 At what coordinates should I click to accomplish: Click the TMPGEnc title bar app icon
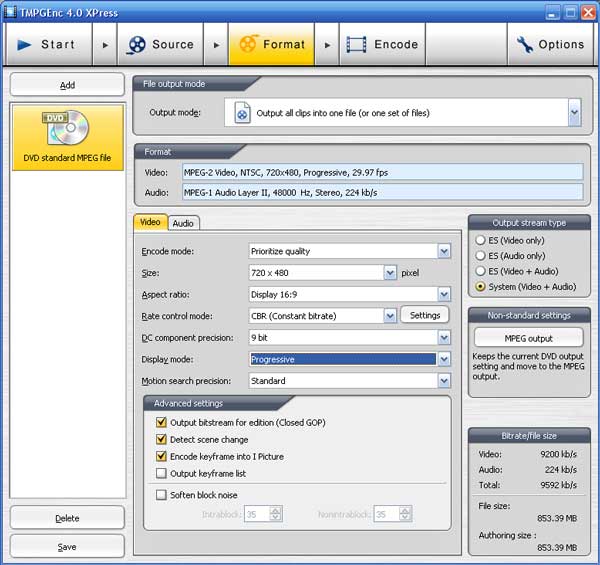(10, 11)
